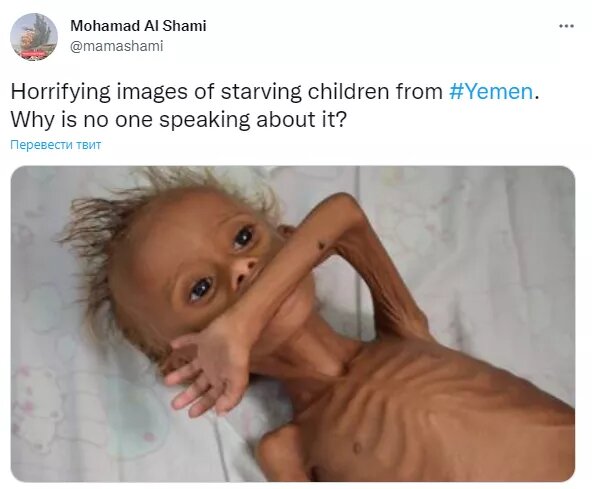Select the @mamashami handle
This screenshot has width=592, height=489.
click(x=117, y=46)
